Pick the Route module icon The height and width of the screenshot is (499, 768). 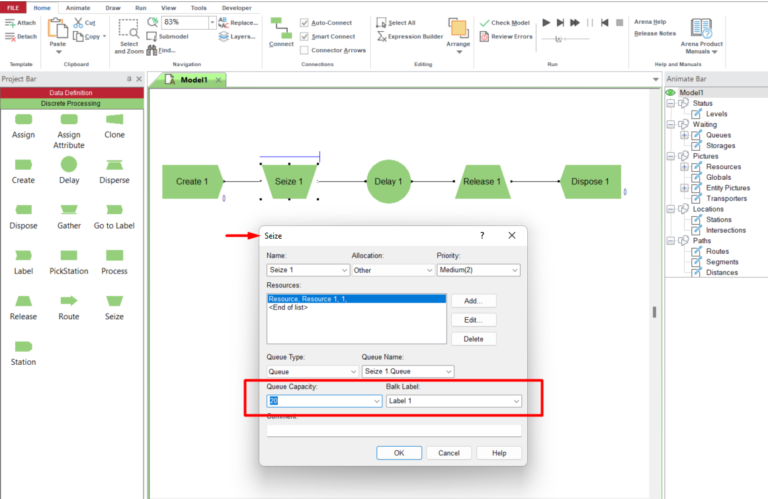69,301
